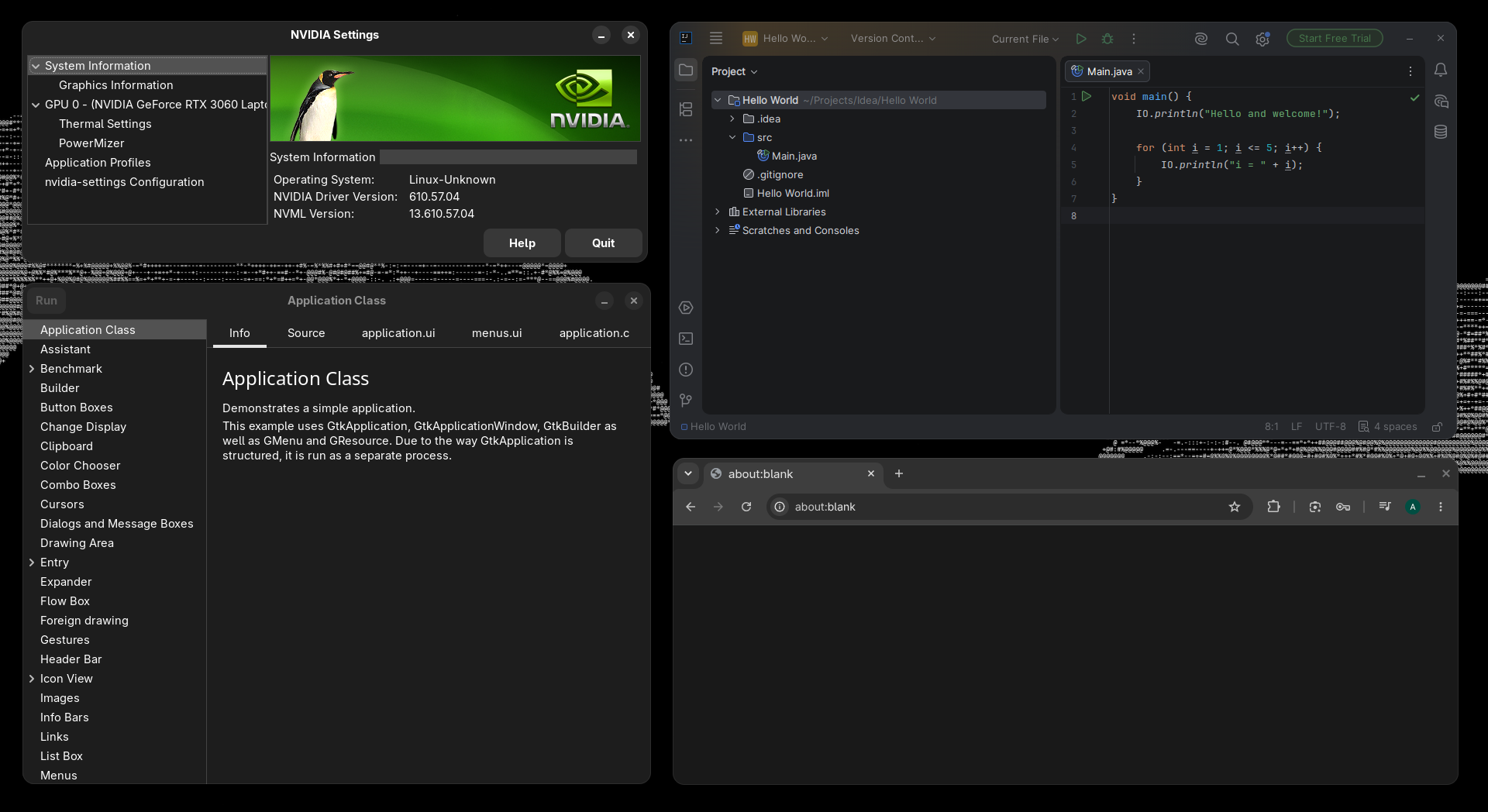Screen dimensions: 1488x812
Task: Reload the about:blank page
Action: tap(746, 507)
